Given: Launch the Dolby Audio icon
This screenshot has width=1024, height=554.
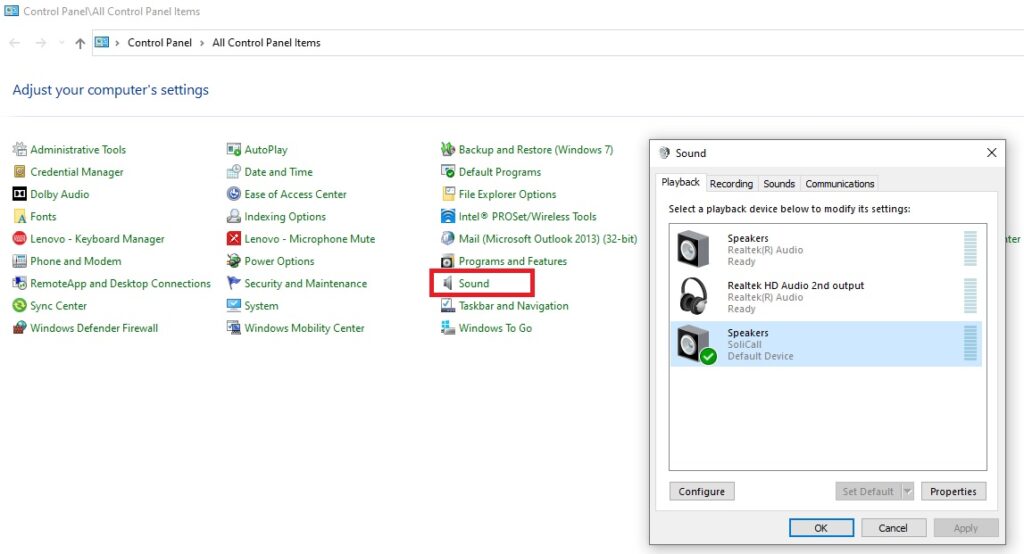Looking at the screenshot, I should click(x=20, y=194).
